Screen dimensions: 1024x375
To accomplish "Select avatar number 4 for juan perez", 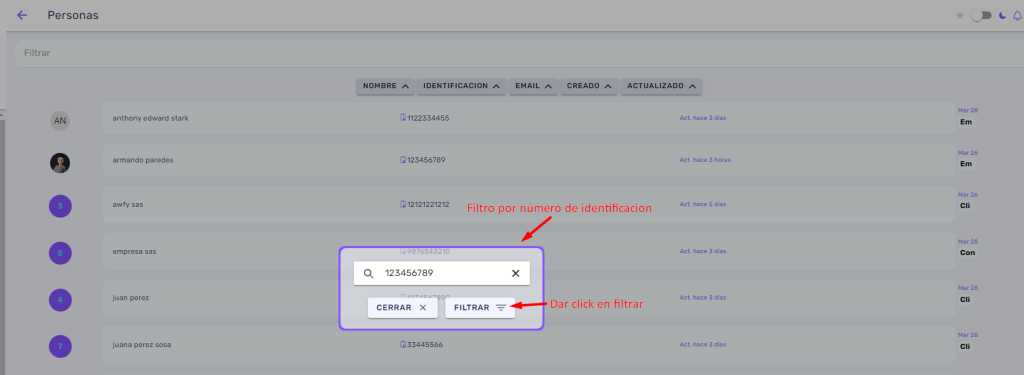I will 60,301.
